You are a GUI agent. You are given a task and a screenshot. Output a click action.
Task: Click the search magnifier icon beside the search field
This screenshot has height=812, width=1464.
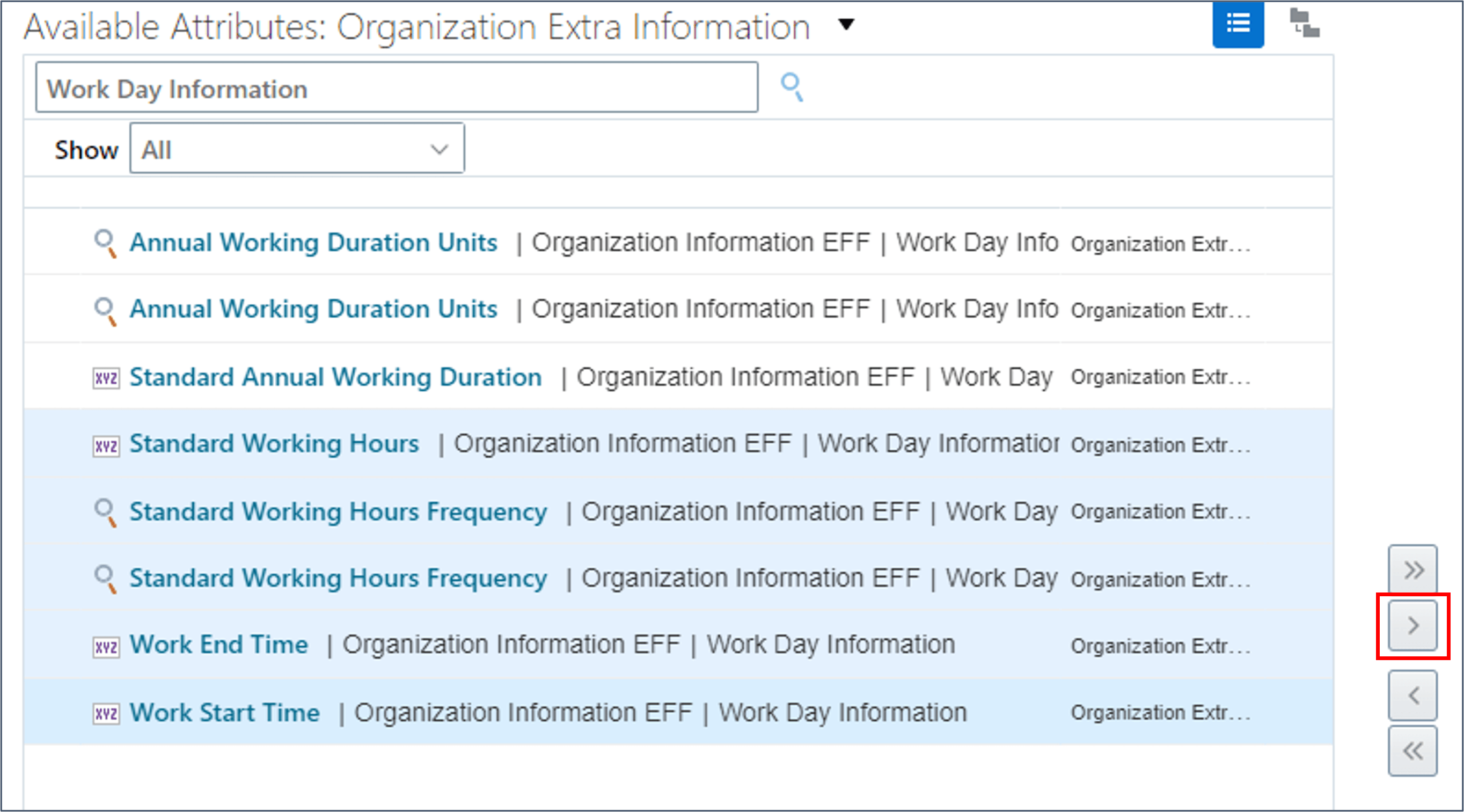coord(792,87)
